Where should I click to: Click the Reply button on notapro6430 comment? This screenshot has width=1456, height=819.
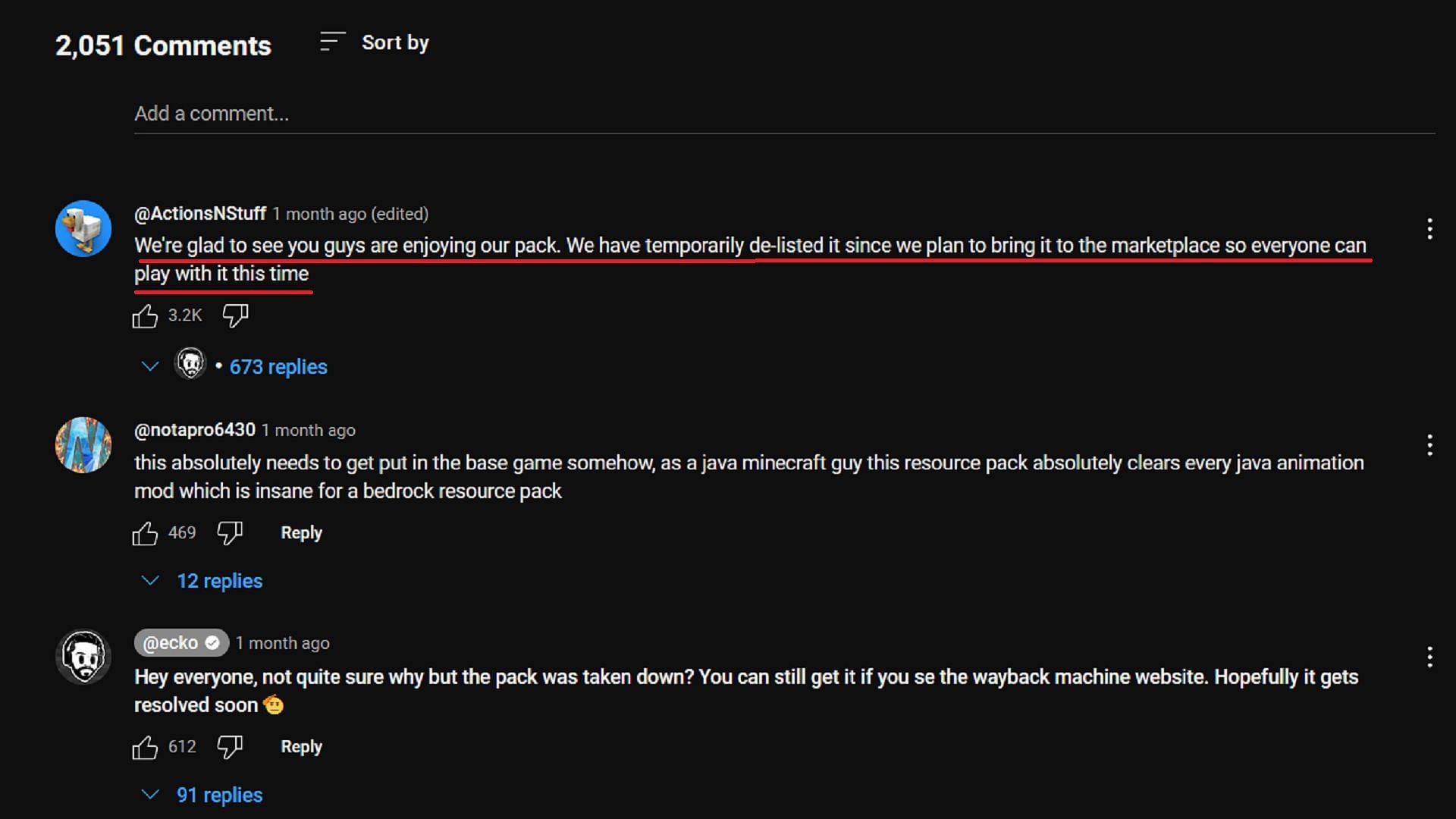(x=300, y=532)
